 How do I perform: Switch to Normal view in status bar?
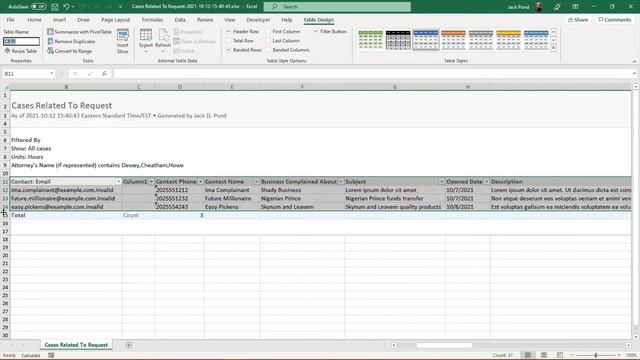pos(528,355)
